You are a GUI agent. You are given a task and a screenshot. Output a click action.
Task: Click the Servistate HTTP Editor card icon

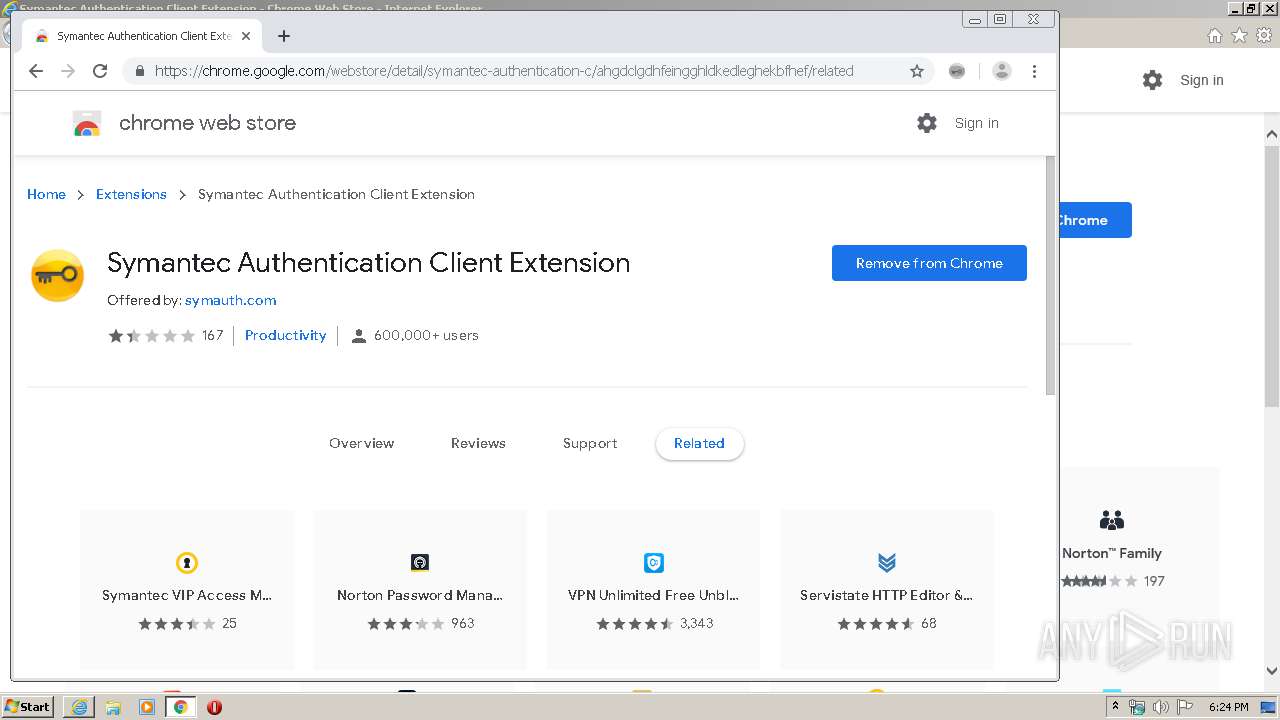[887, 562]
